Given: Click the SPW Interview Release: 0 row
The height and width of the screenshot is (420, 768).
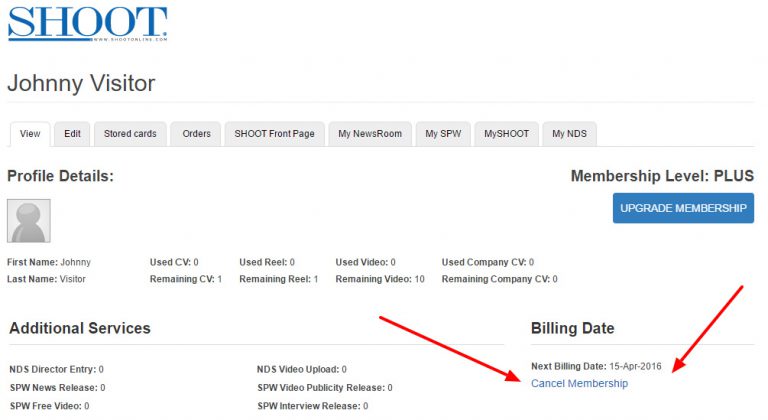Looking at the screenshot, I should tap(312, 406).
